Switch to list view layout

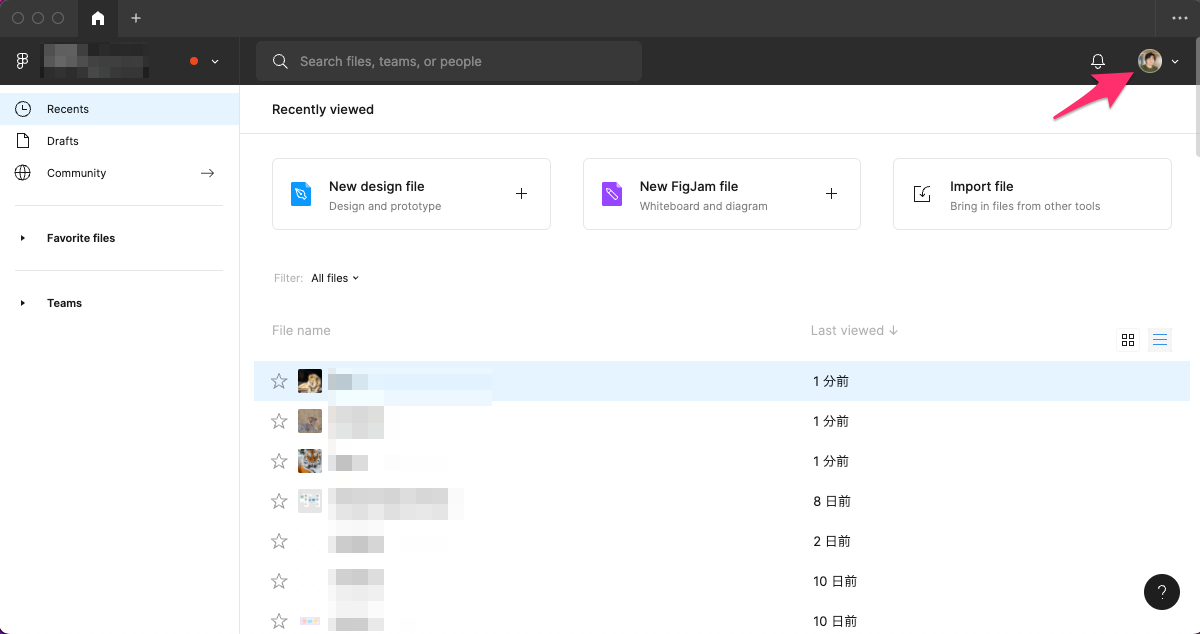click(1160, 340)
